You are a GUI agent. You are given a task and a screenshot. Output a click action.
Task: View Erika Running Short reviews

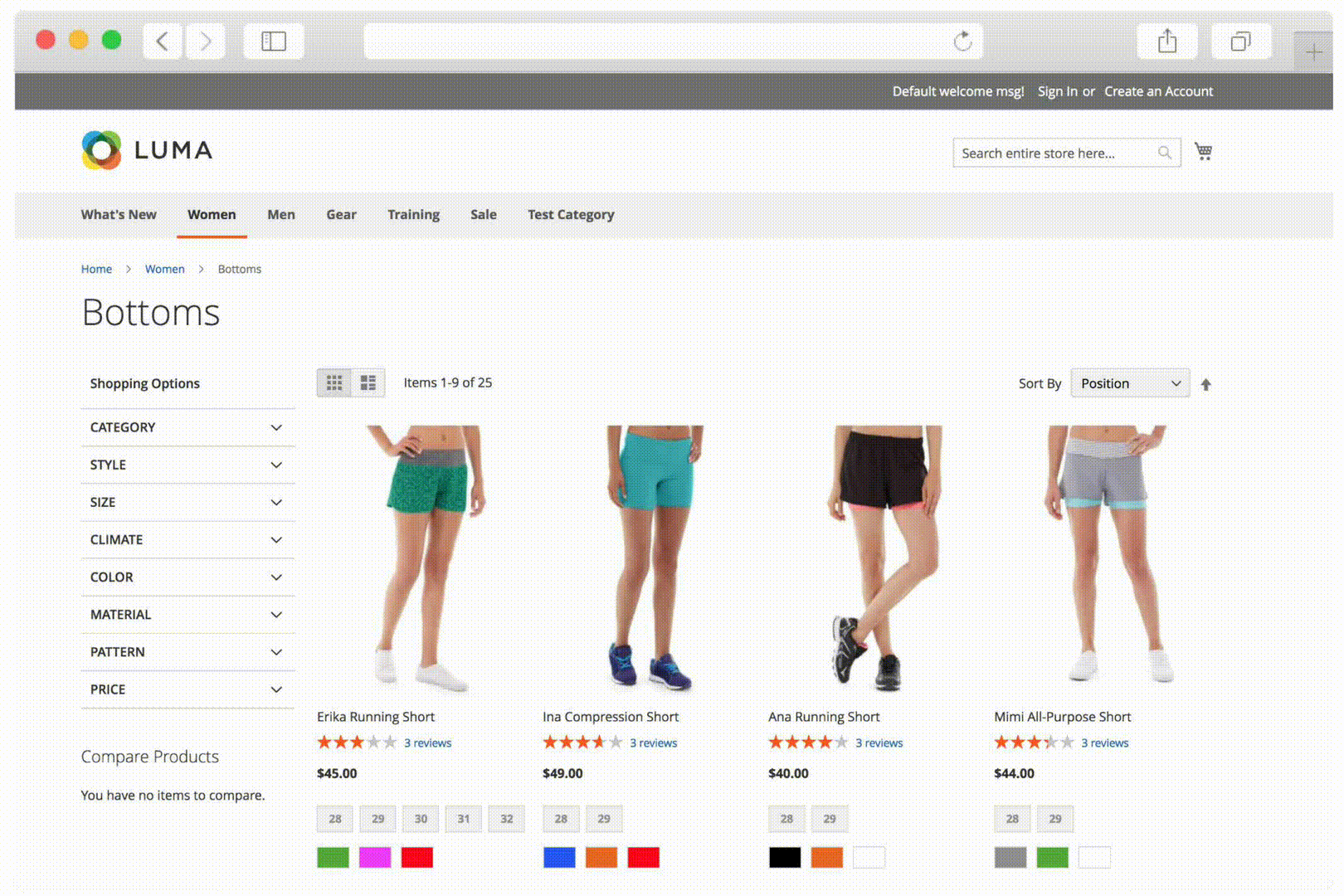tap(427, 743)
